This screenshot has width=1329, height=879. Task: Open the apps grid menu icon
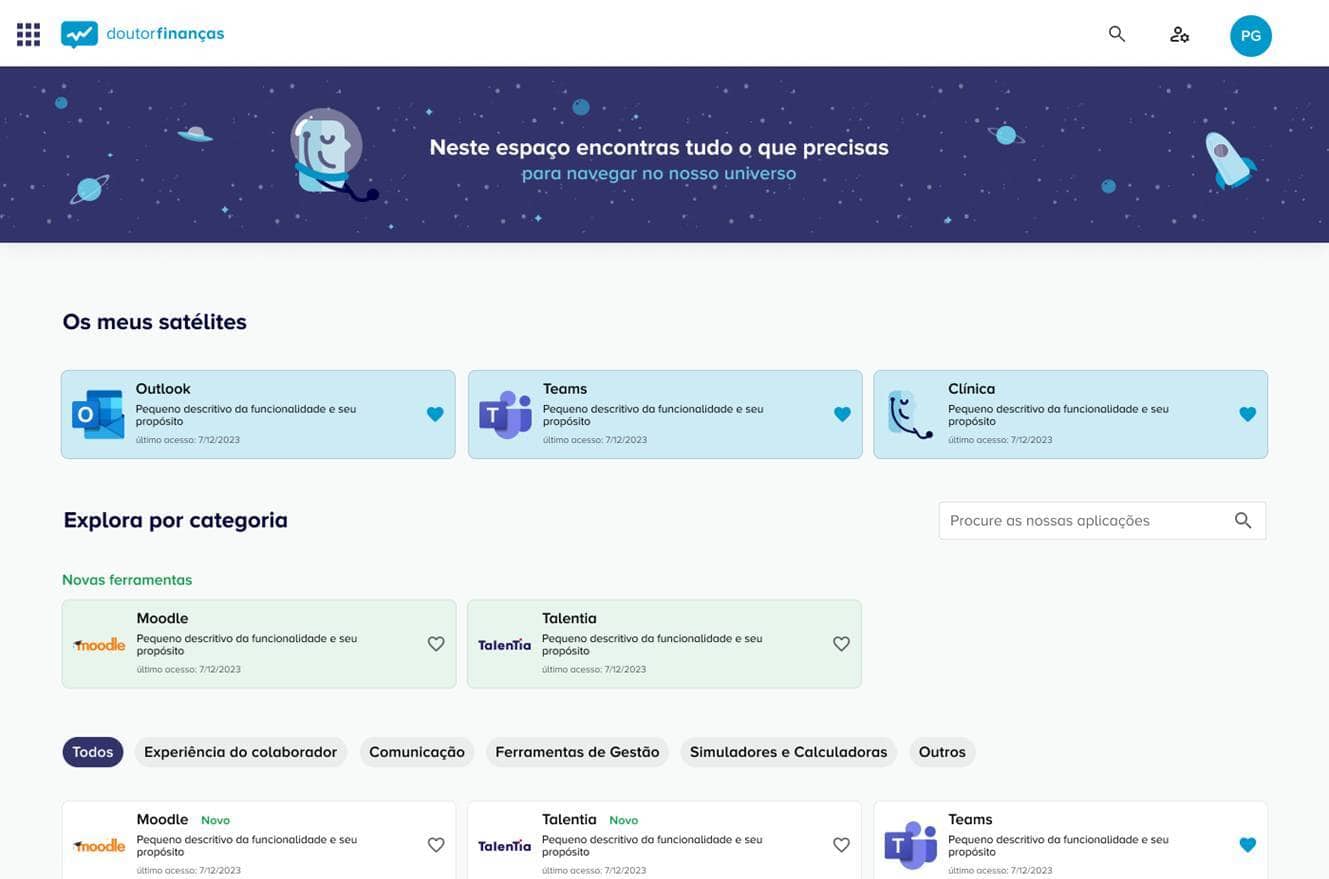point(28,35)
